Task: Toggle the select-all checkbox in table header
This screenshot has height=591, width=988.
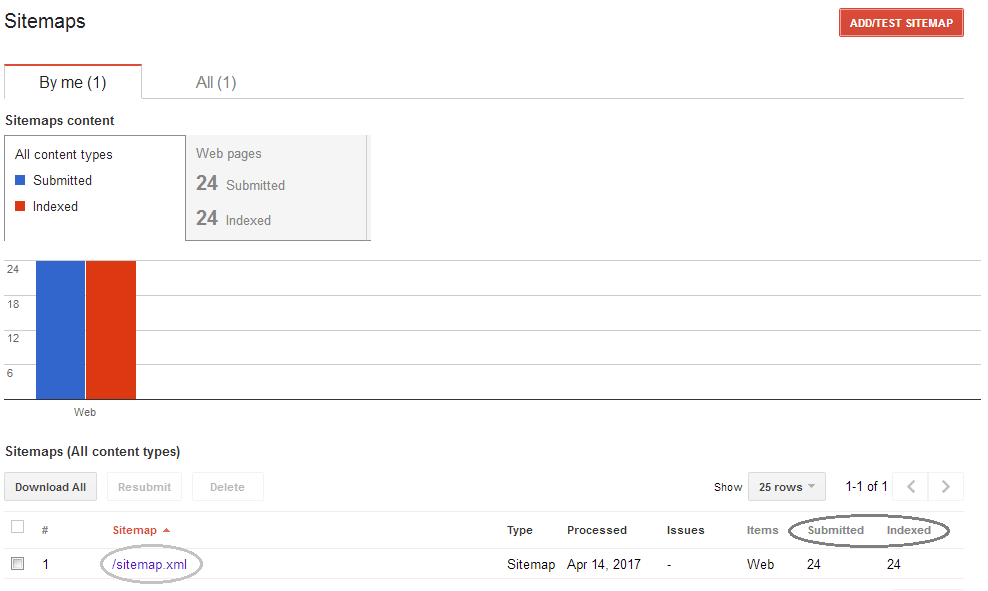Action: coord(17,527)
